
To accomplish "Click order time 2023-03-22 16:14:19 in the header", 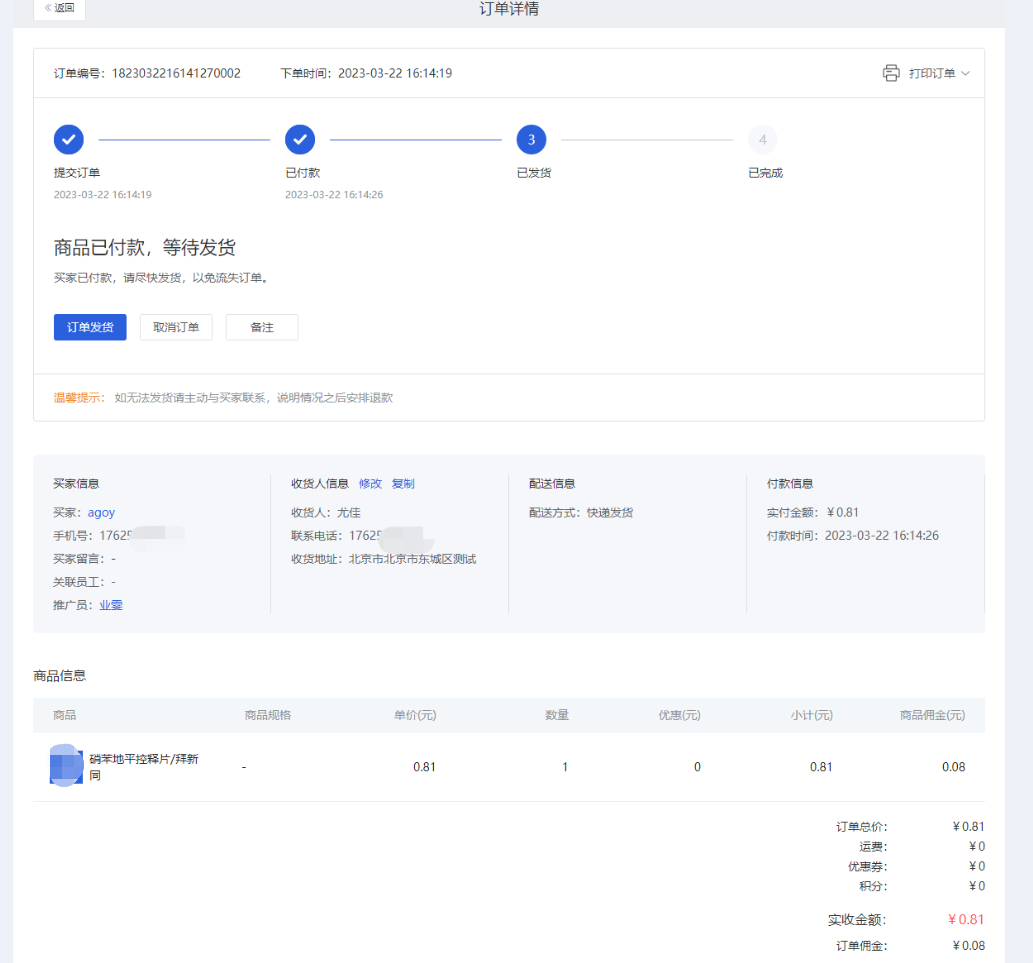I will [395, 73].
